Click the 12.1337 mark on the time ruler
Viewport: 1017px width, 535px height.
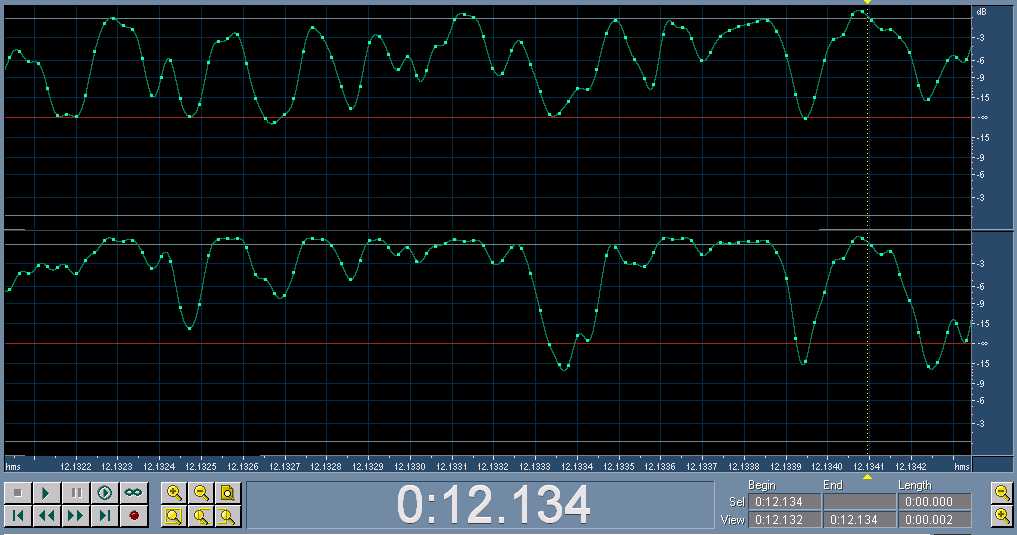pyautogui.click(x=702, y=466)
